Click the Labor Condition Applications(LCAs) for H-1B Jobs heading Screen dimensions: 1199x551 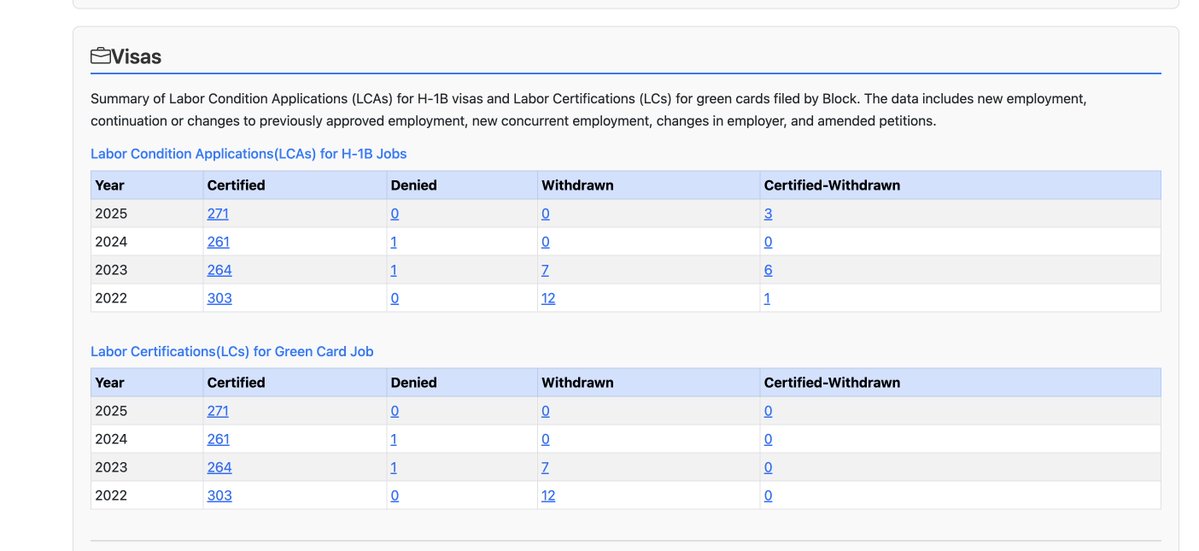point(249,154)
